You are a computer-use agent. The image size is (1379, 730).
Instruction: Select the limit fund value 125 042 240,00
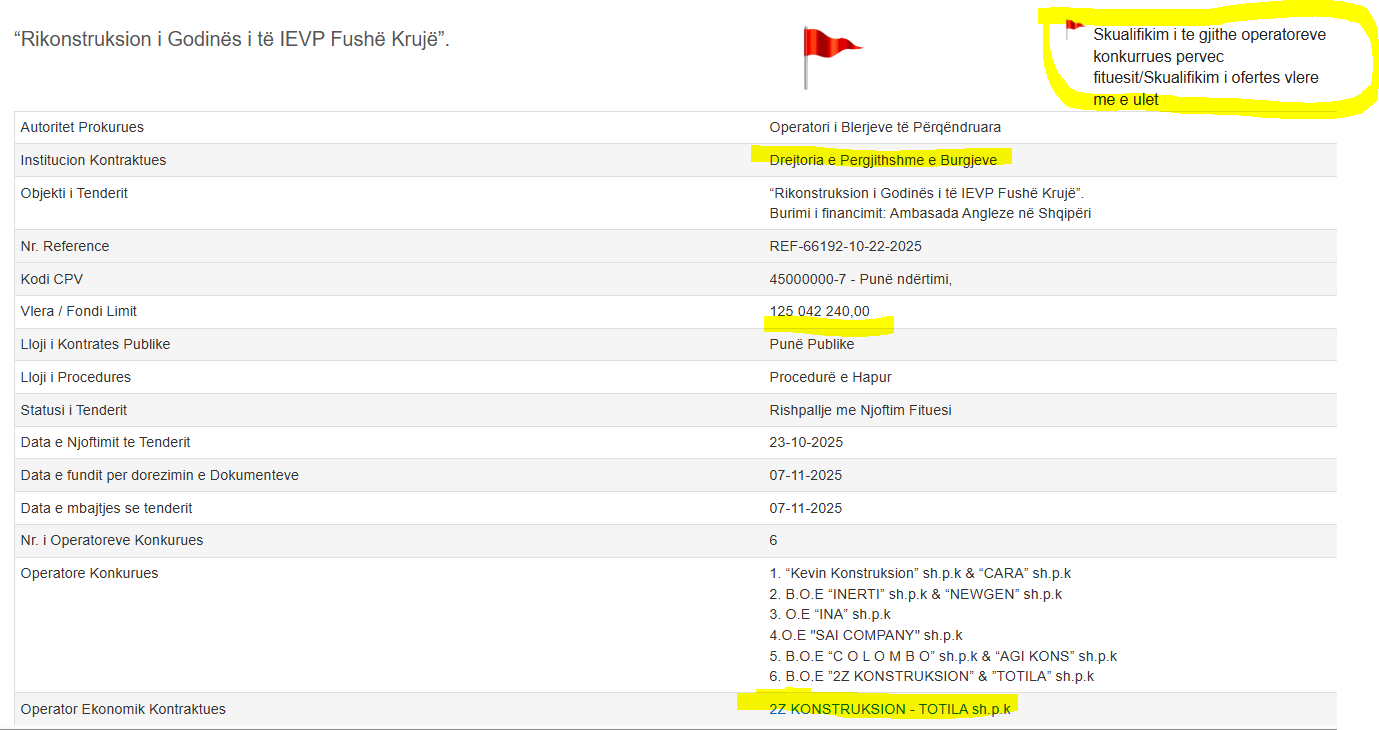[819, 311]
